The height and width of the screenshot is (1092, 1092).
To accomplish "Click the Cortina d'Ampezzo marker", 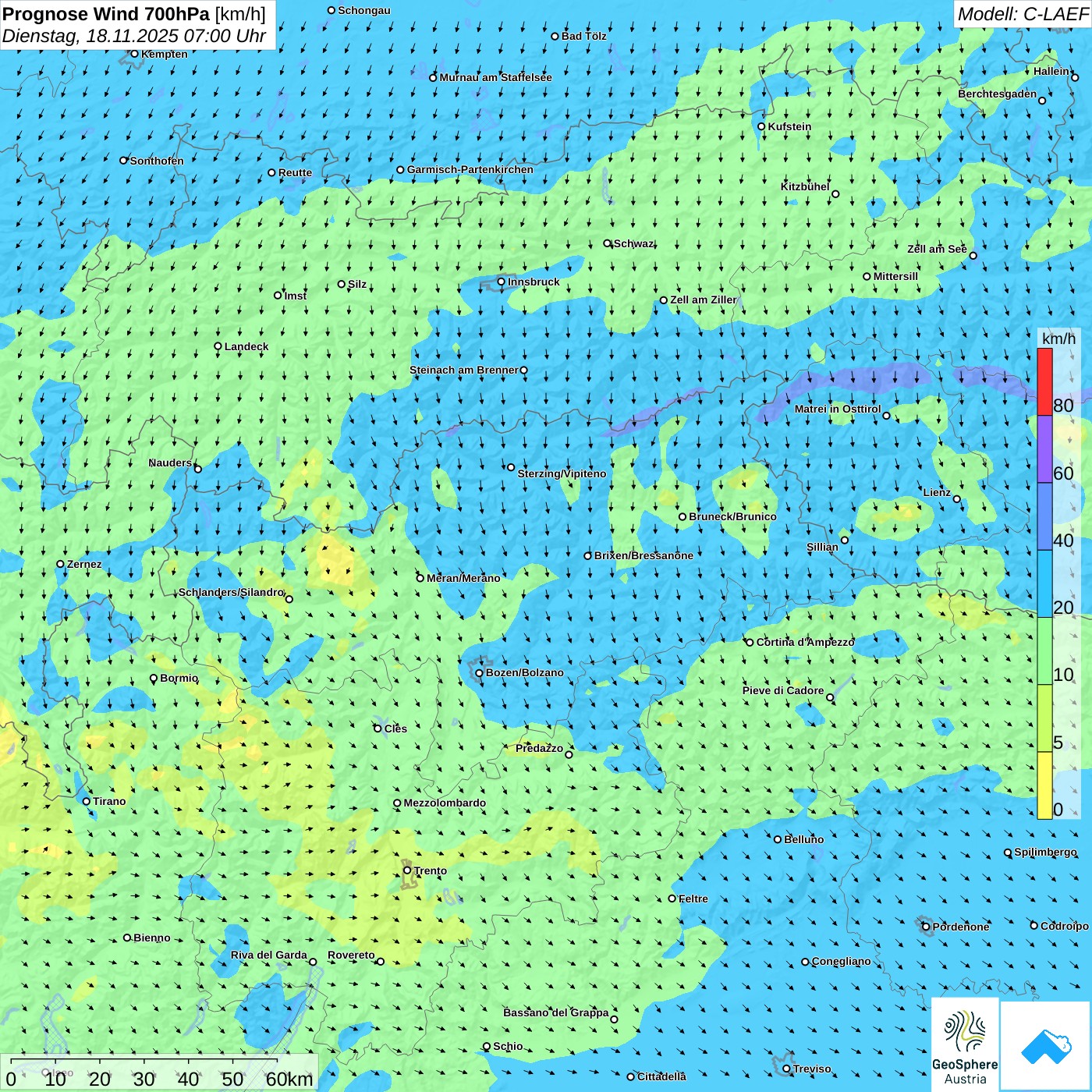I will coord(750,643).
